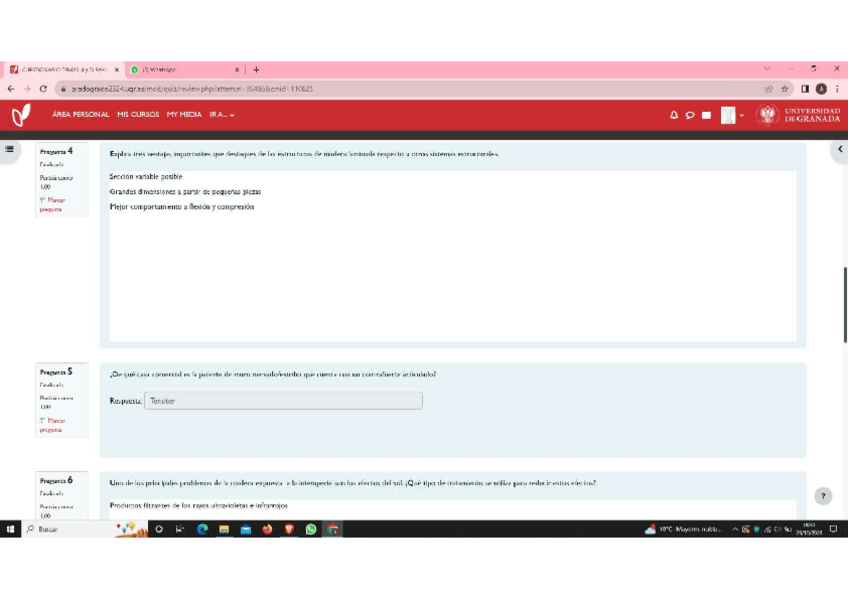
Task: Show hidden system tray icons
Action: tap(735, 529)
